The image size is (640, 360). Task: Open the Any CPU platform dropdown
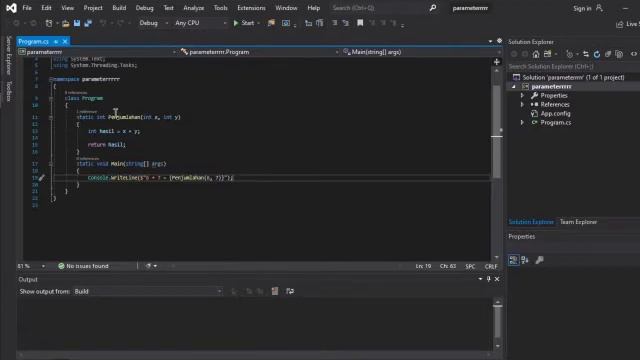point(200,23)
